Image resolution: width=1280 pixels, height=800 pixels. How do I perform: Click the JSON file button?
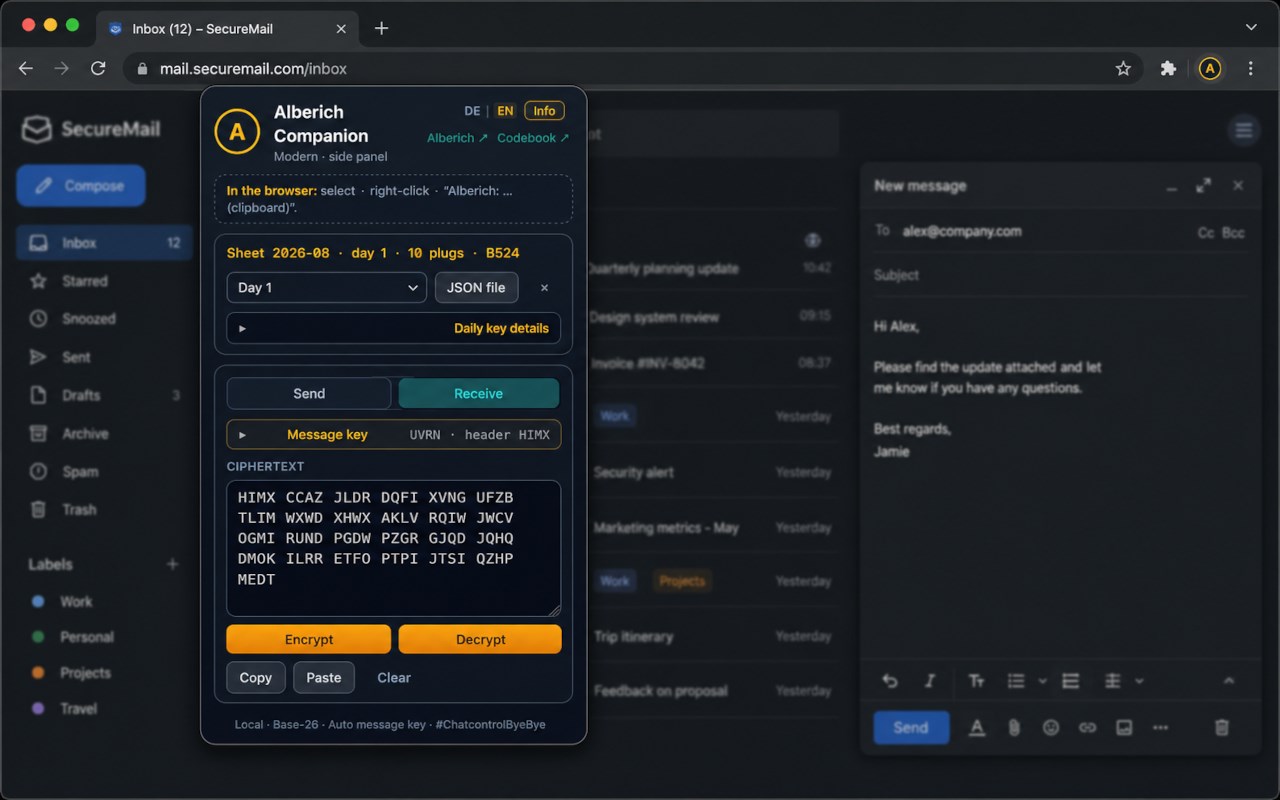(x=476, y=288)
